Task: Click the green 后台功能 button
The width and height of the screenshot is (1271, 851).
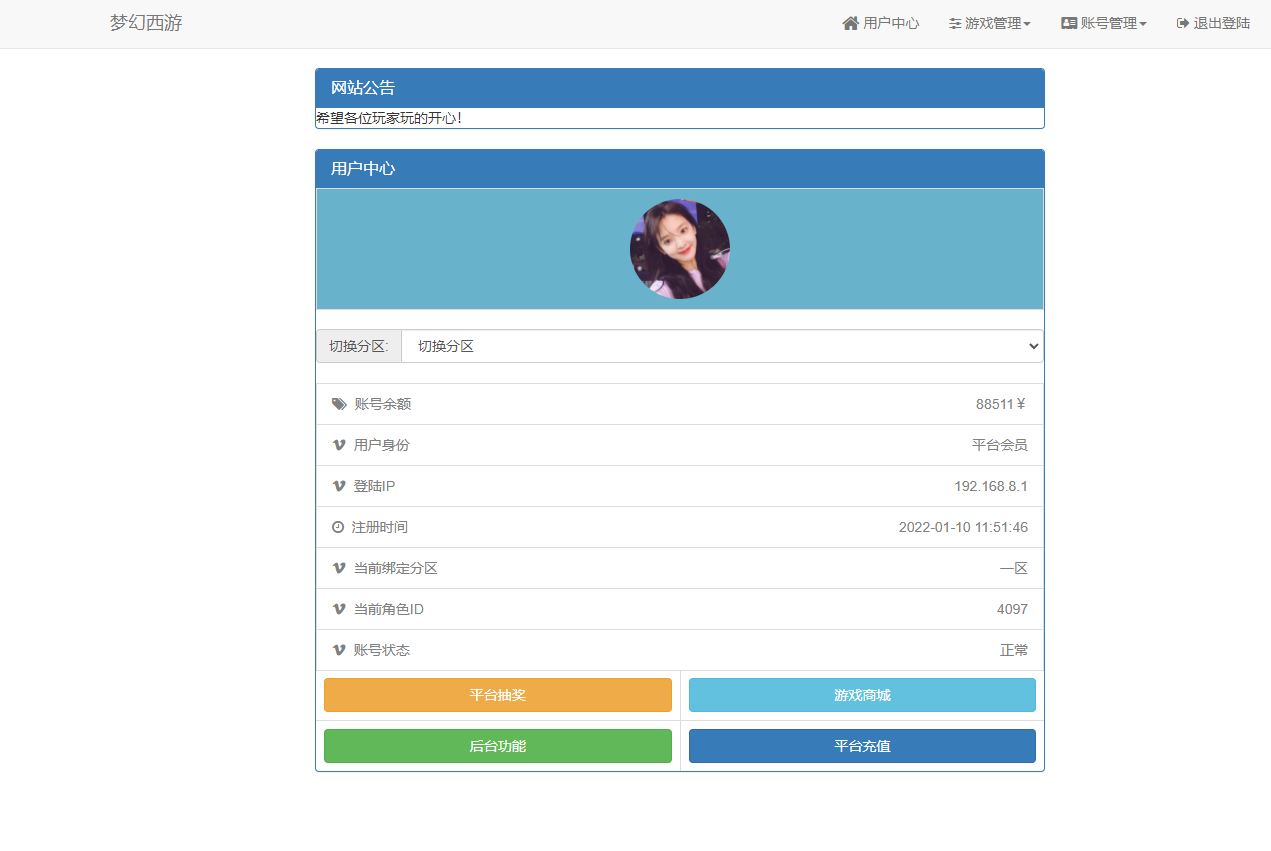Action: tap(497, 746)
